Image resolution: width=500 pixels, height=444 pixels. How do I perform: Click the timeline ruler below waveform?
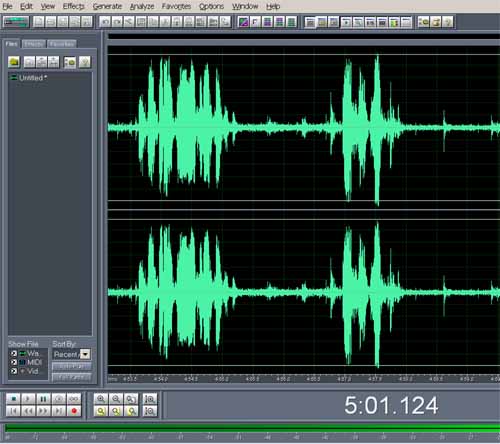tap(303, 379)
